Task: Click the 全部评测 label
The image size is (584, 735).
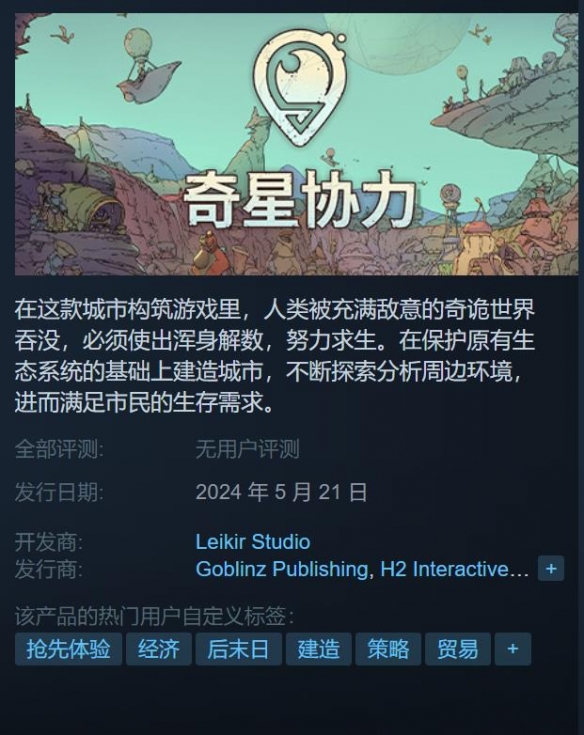Action: tap(59, 450)
